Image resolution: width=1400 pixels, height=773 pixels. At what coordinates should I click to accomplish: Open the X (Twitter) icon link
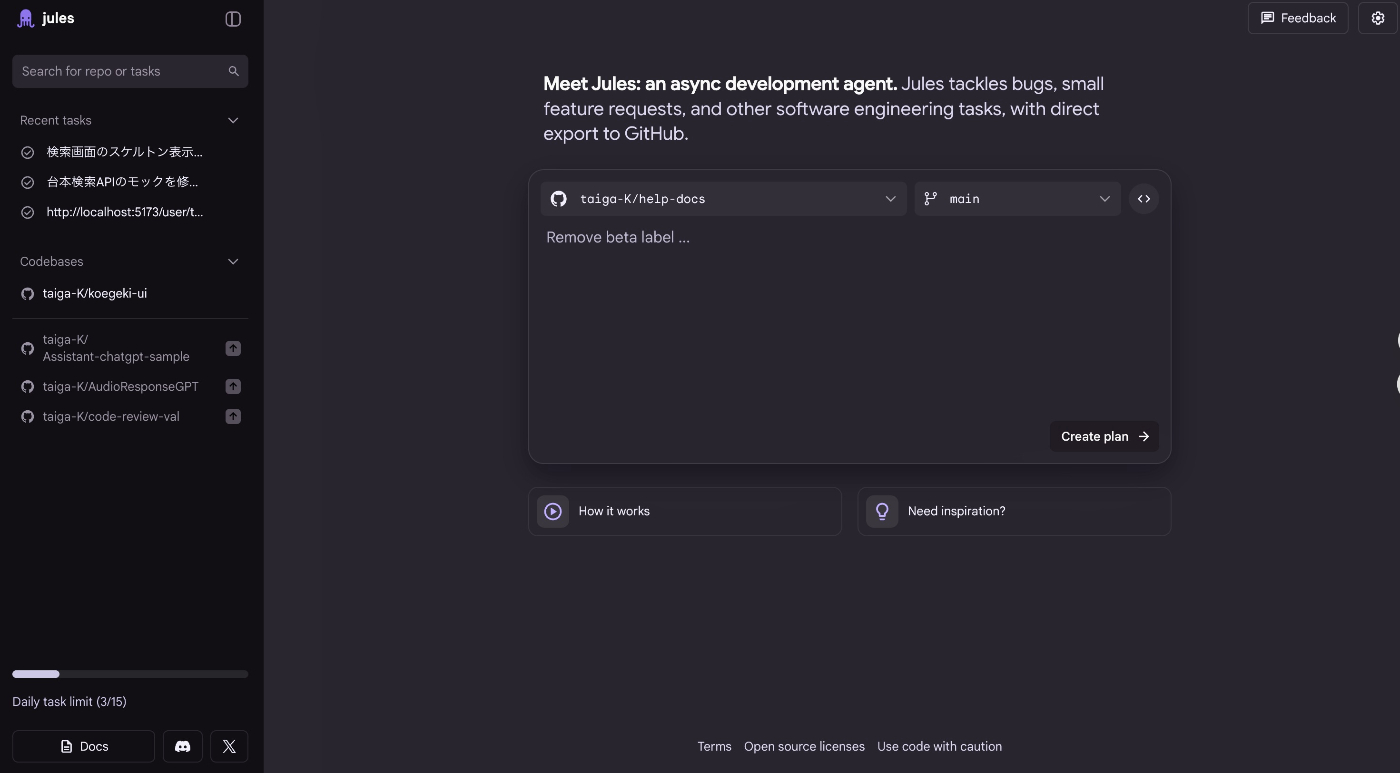click(x=229, y=746)
